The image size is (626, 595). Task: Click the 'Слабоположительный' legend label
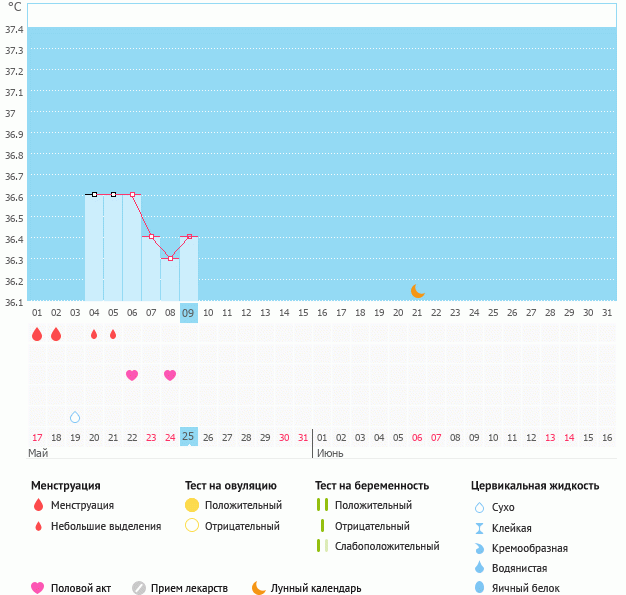point(387,546)
